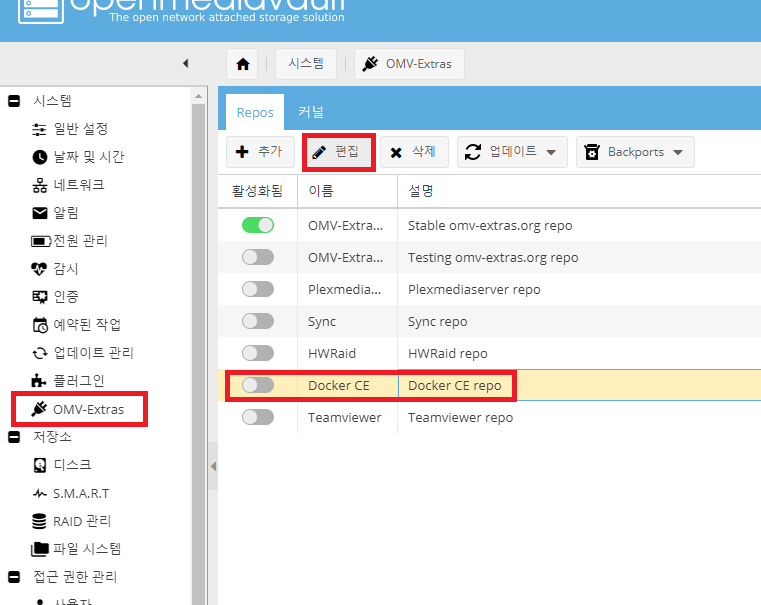Switch to the 커널 tab
The width and height of the screenshot is (761, 605).
click(311, 112)
